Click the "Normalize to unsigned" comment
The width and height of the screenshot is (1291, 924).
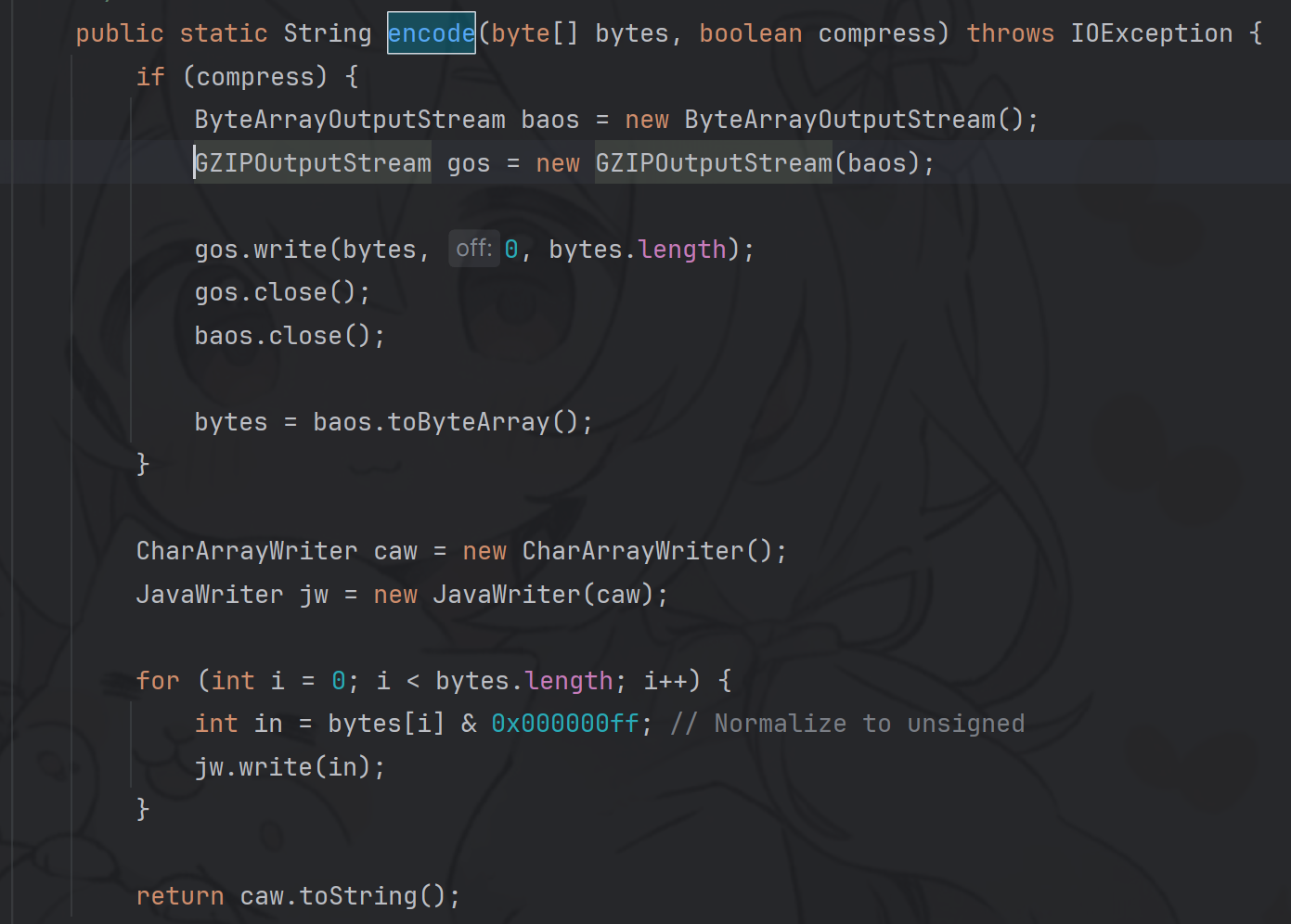click(x=846, y=724)
